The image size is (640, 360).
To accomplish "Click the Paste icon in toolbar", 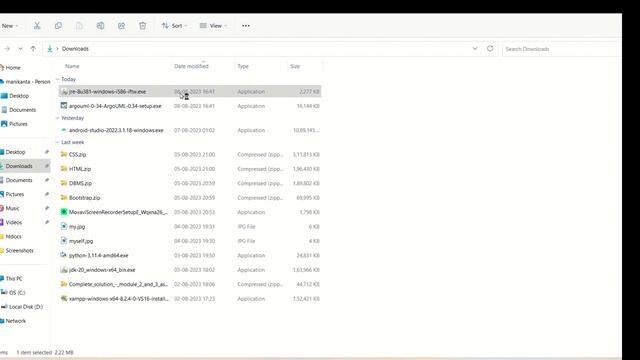I will (79, 26).
